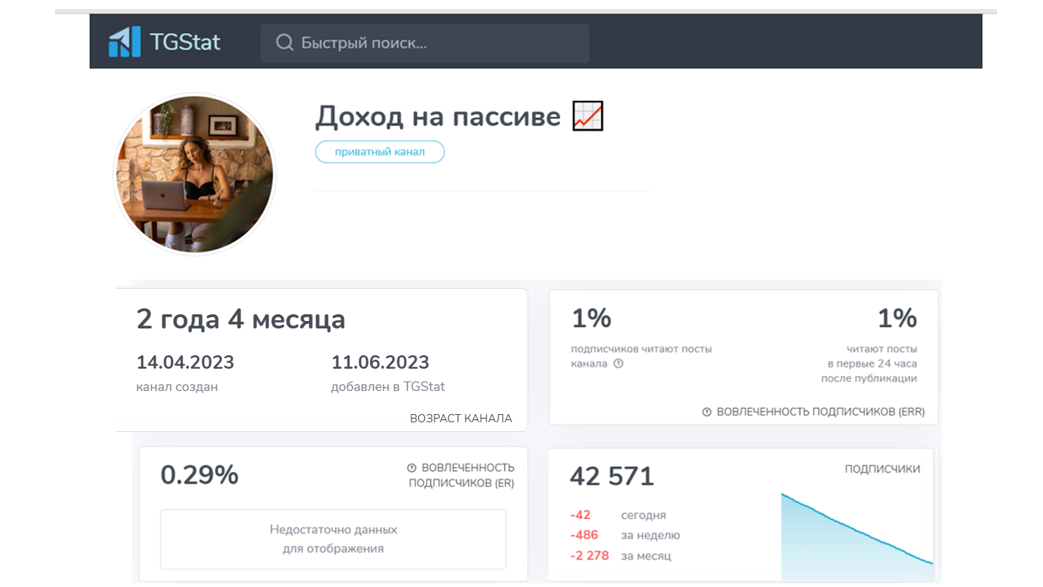This screenshot has width=1043, height=587.
Task: Click the '42 571' subscribers count
Action: pyautogui.click(x=610, y=477)
